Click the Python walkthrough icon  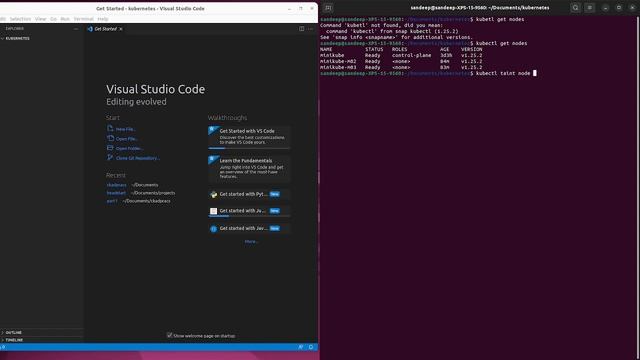(213, 194)
